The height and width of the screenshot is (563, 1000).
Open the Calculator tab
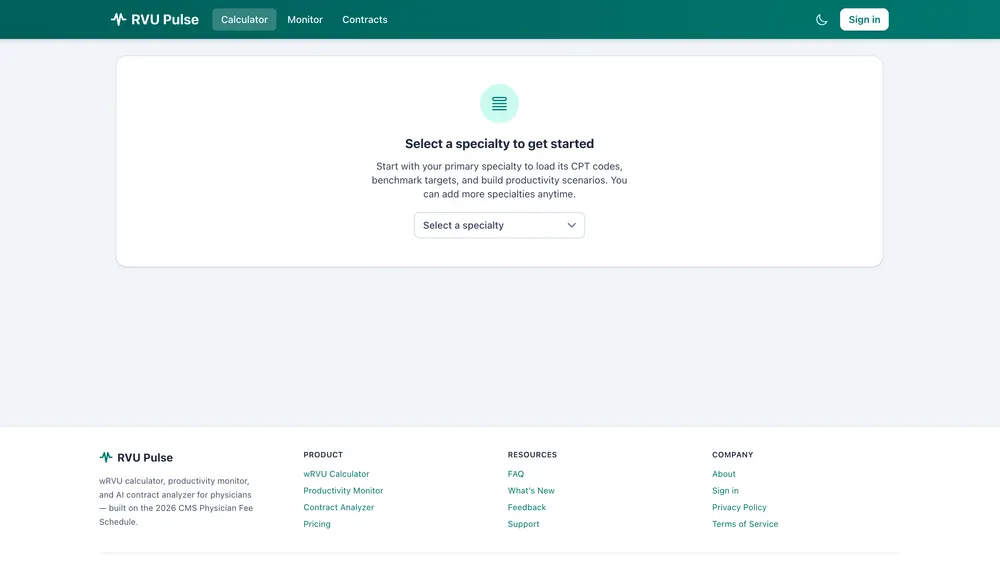[244, 20]
